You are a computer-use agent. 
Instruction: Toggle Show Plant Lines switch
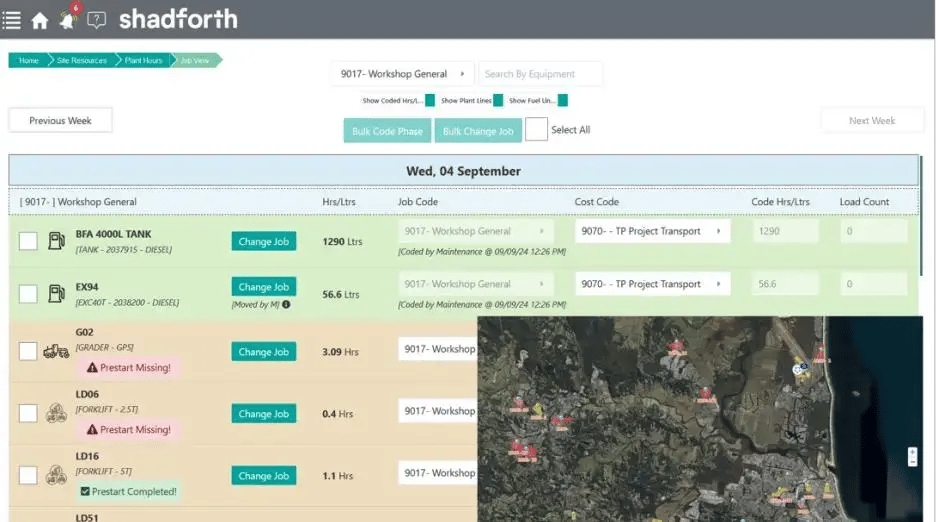[498, 101]
